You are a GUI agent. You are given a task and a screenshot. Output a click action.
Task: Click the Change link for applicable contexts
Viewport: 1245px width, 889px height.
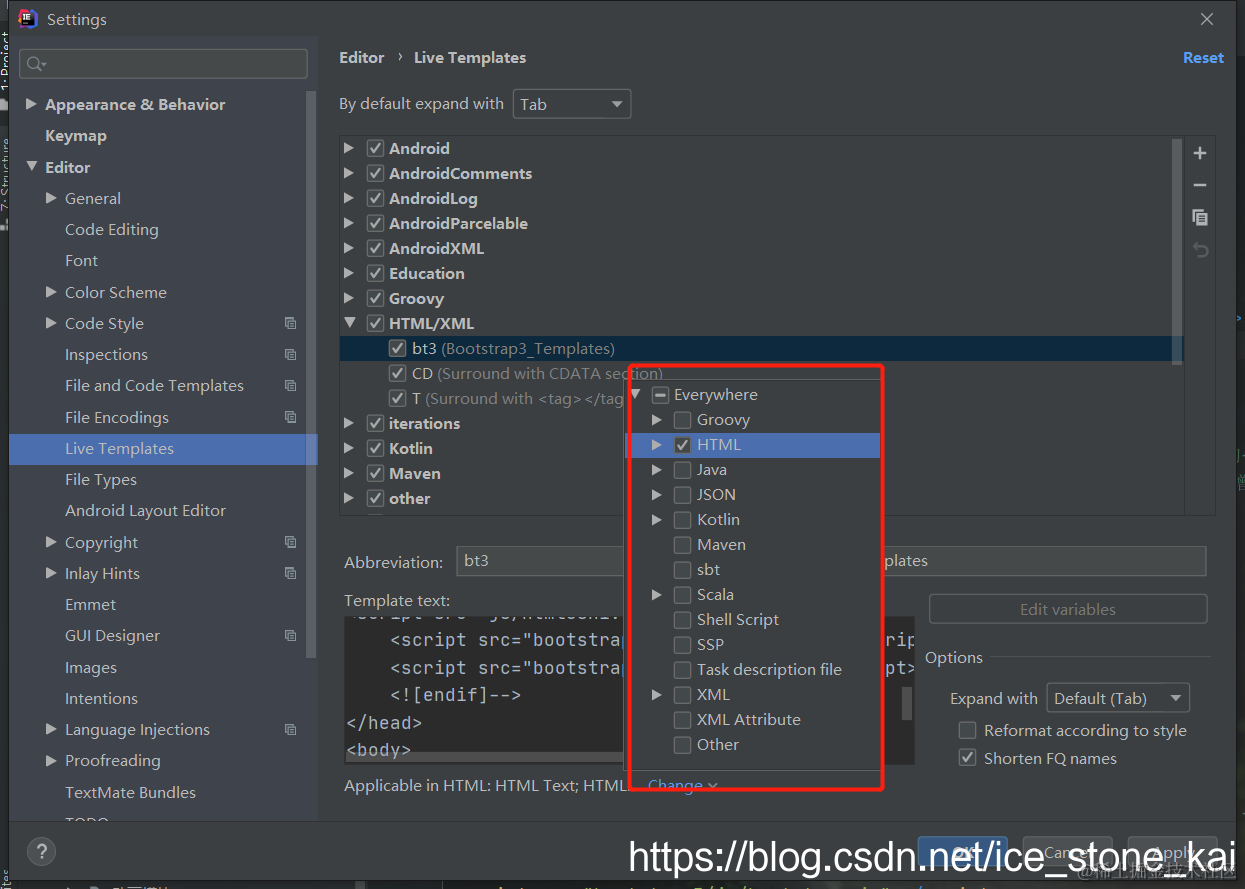[683, 786]
